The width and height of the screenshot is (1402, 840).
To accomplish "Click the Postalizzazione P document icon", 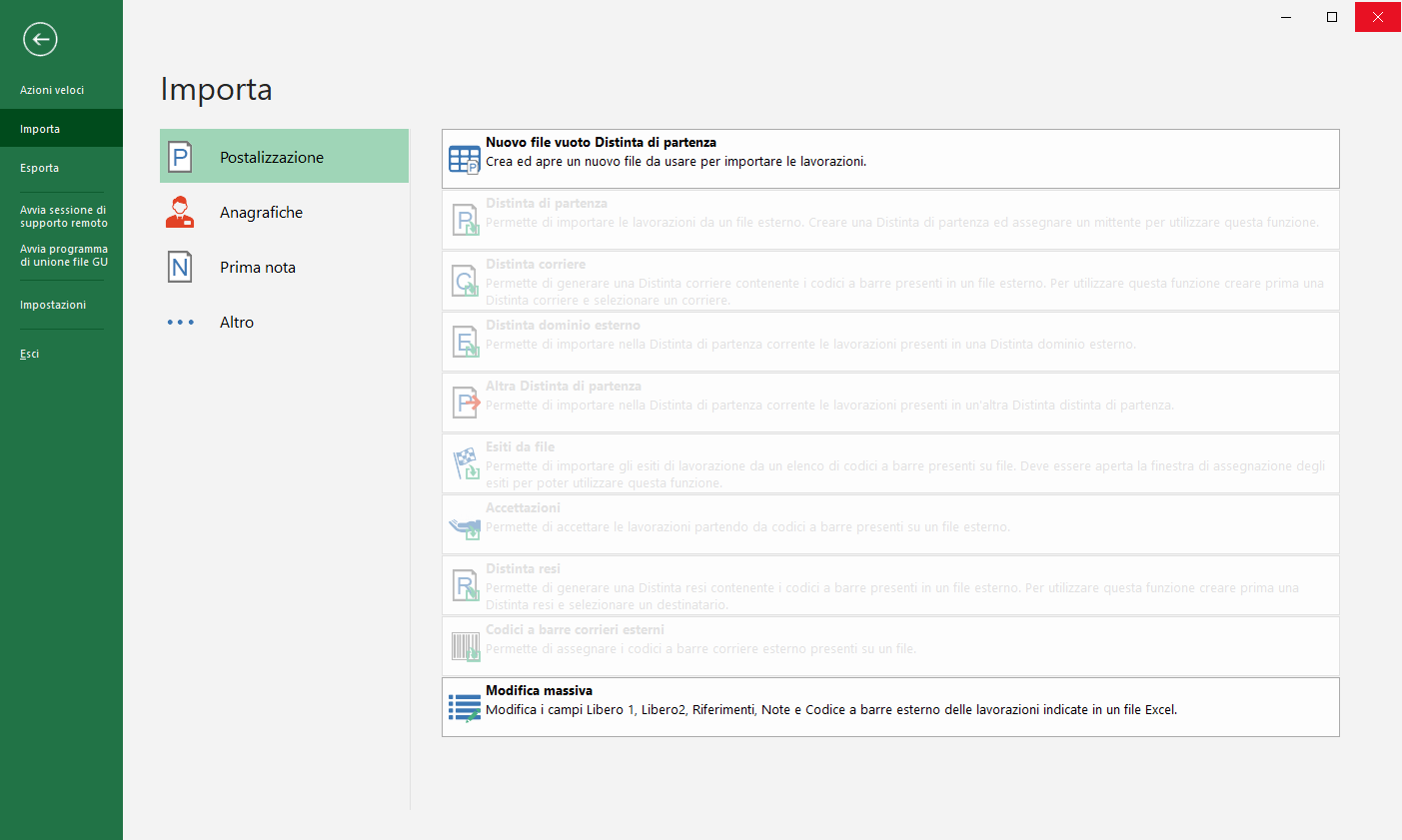I will [180, 157].
